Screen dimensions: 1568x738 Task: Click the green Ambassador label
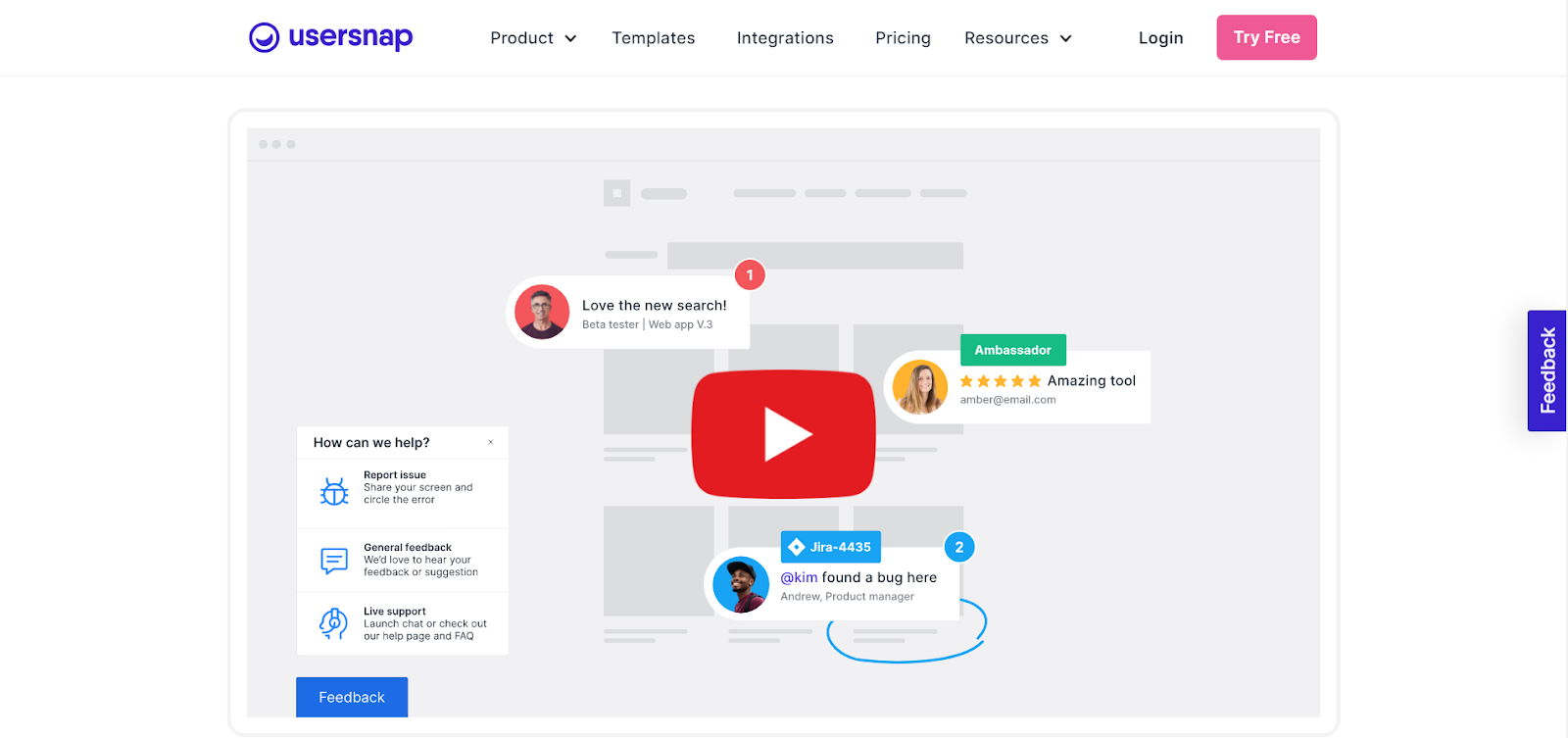pyautogui.click(x=1013, y=350)
